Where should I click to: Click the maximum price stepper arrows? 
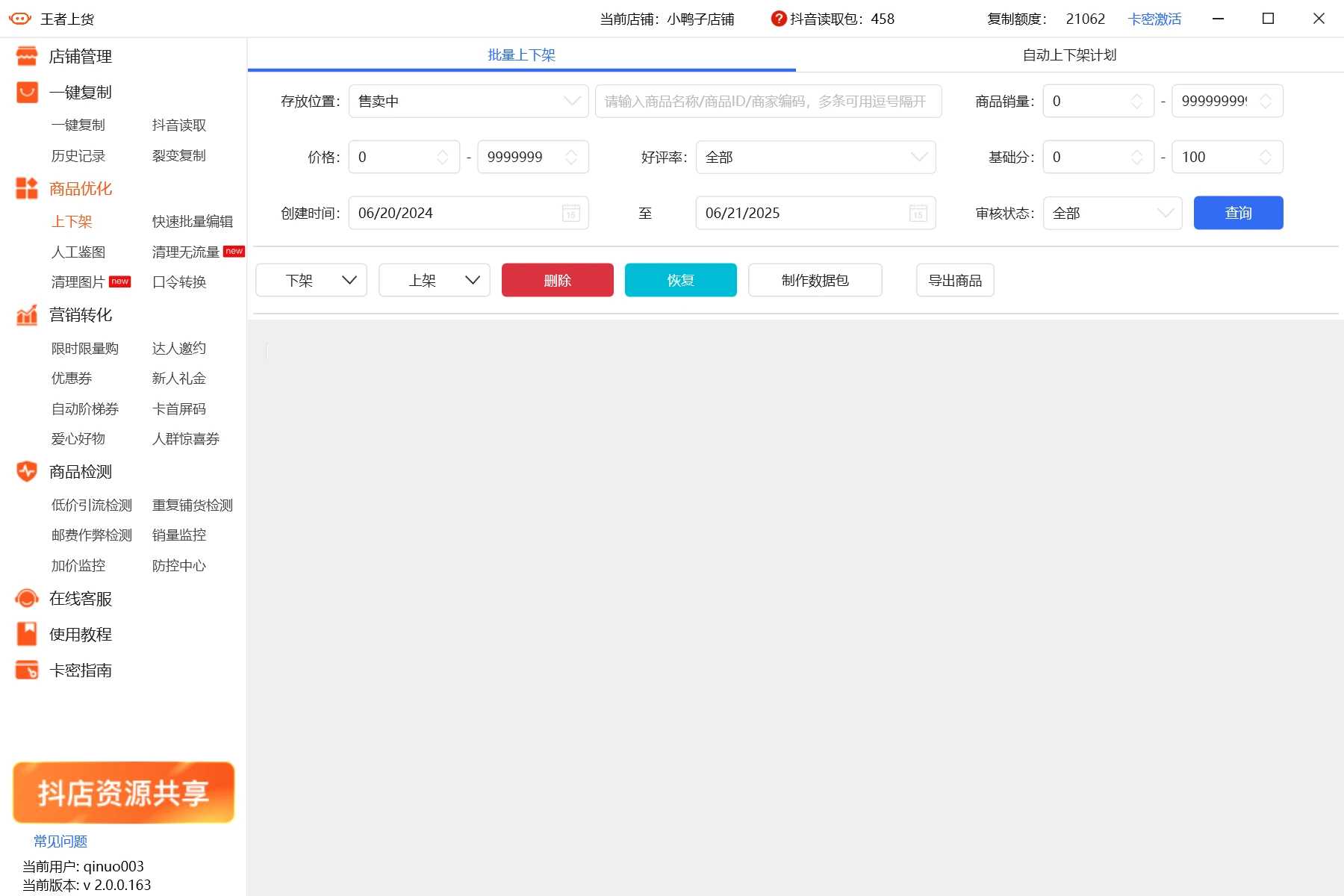click(x=572, y=157)
